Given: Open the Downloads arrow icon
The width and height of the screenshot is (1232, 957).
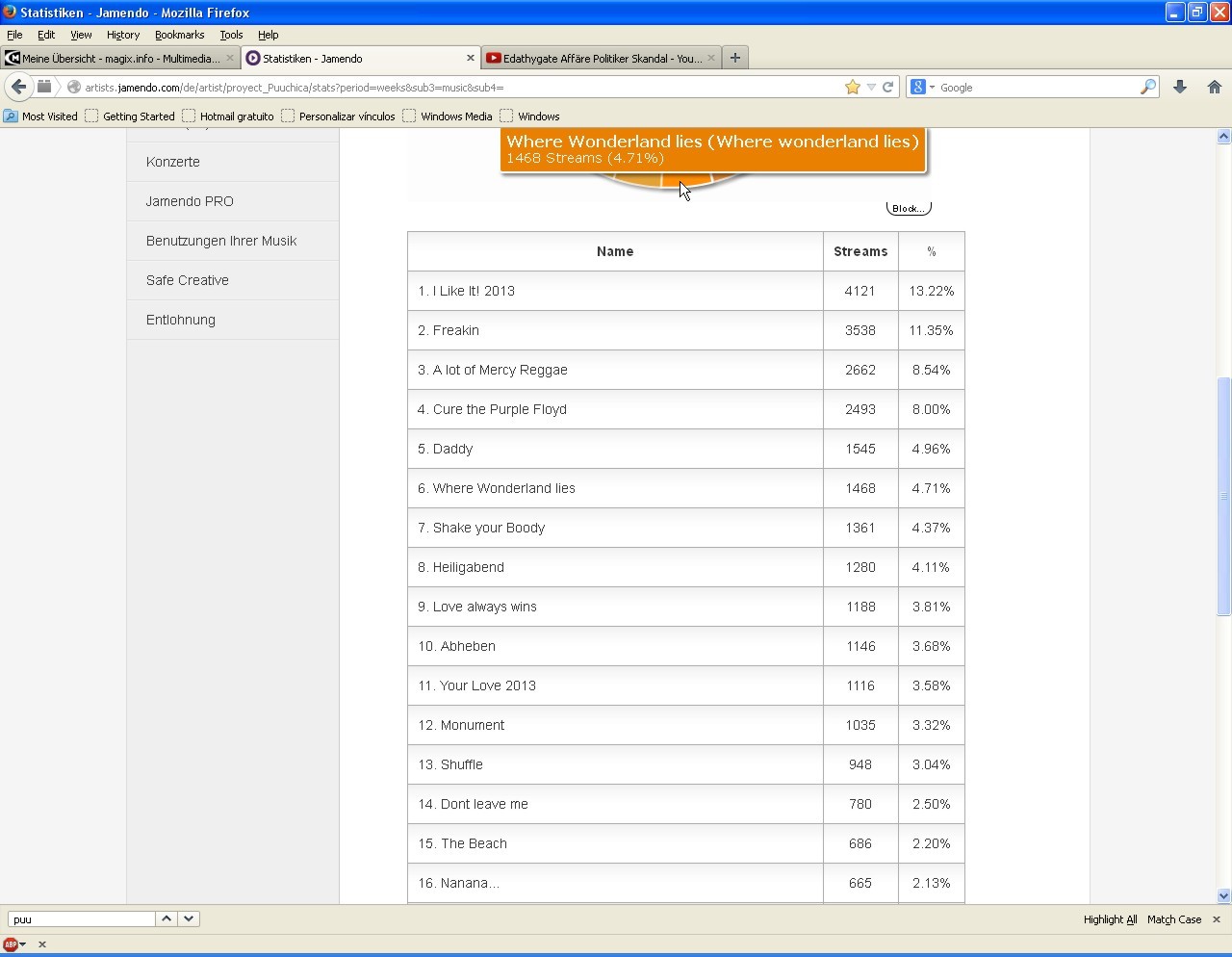Looking at the screenshot, I should click(1180, 87).
